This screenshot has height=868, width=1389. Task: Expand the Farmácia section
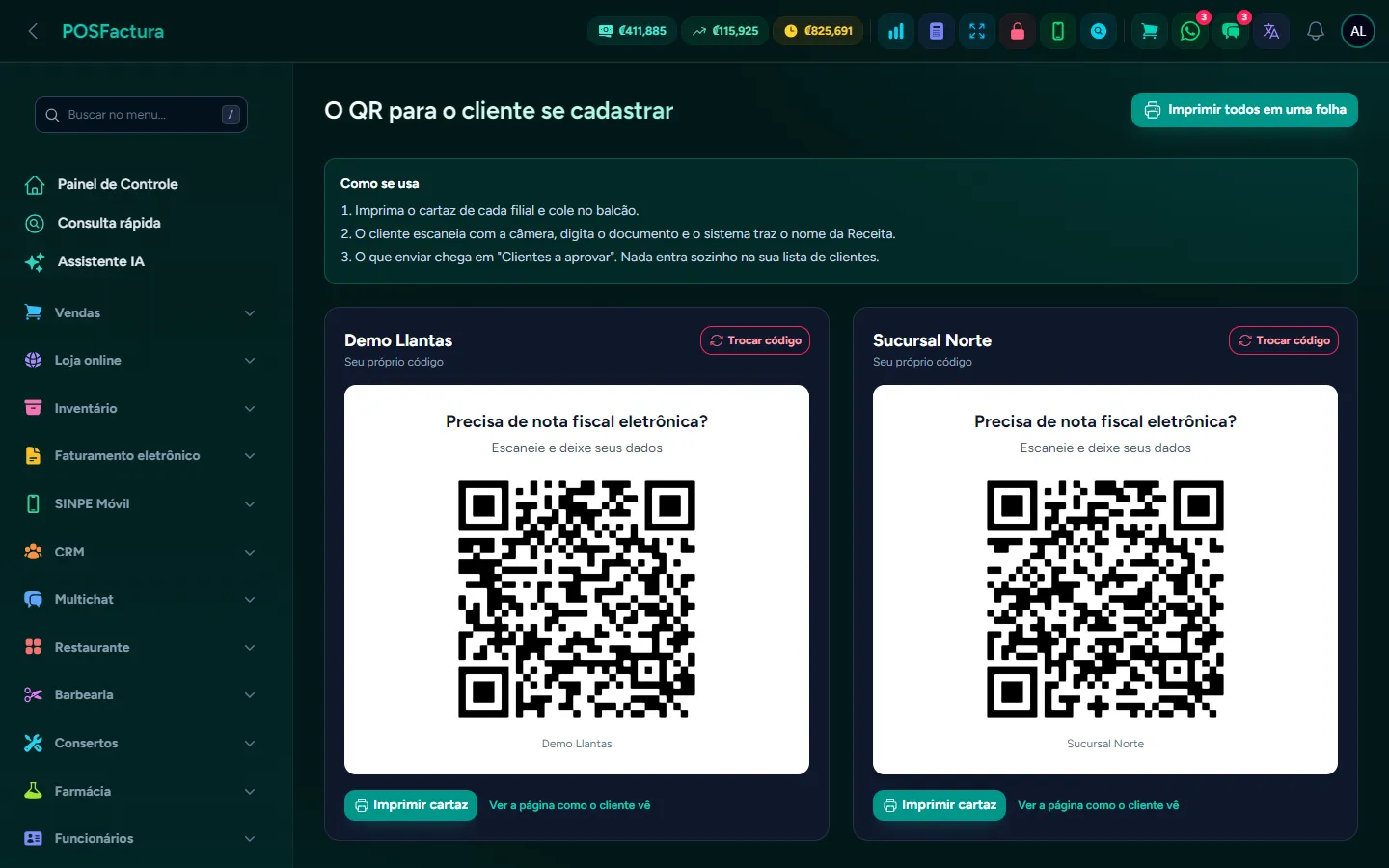(141, 791)
